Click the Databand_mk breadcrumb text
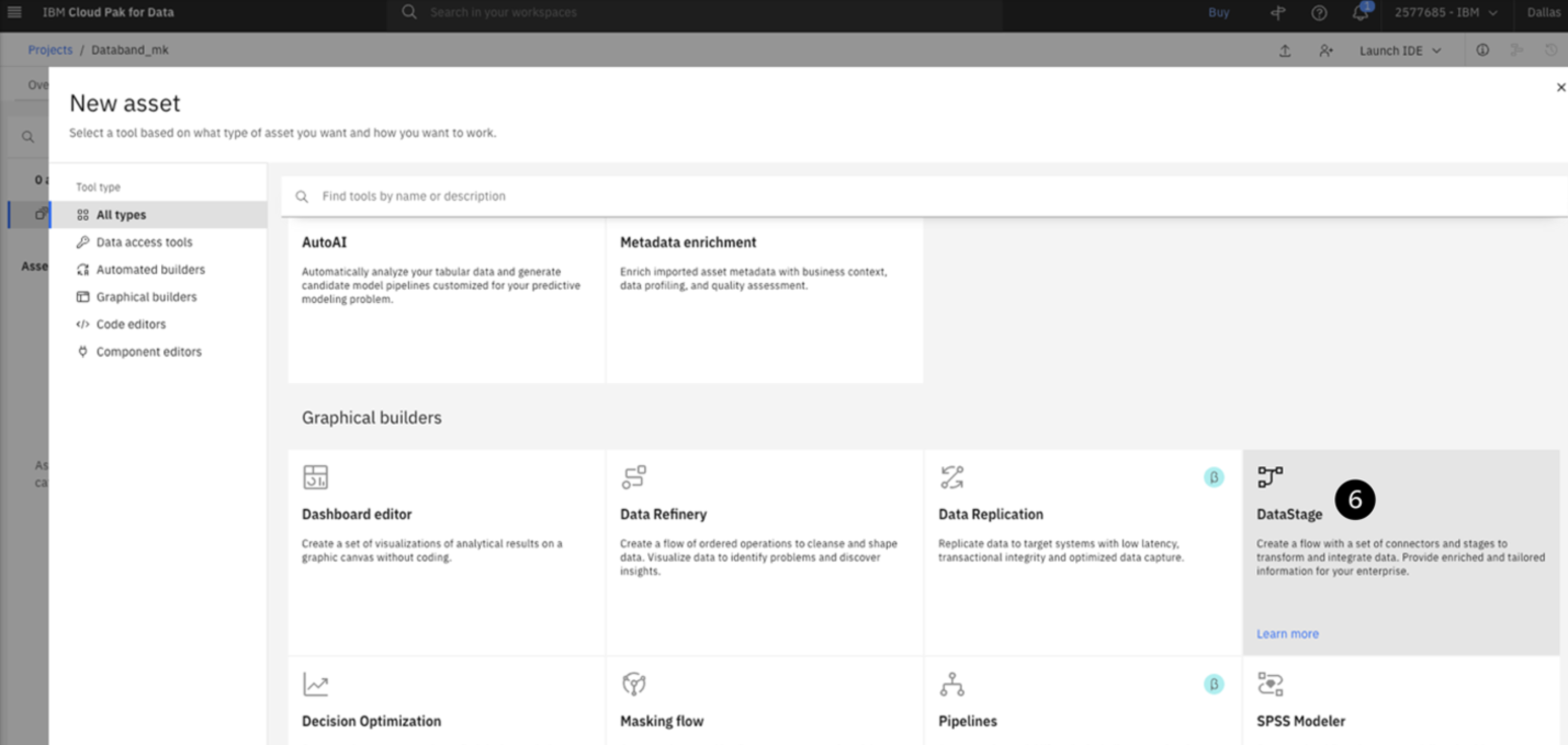 pyautogui.click(x=129, y=50)
